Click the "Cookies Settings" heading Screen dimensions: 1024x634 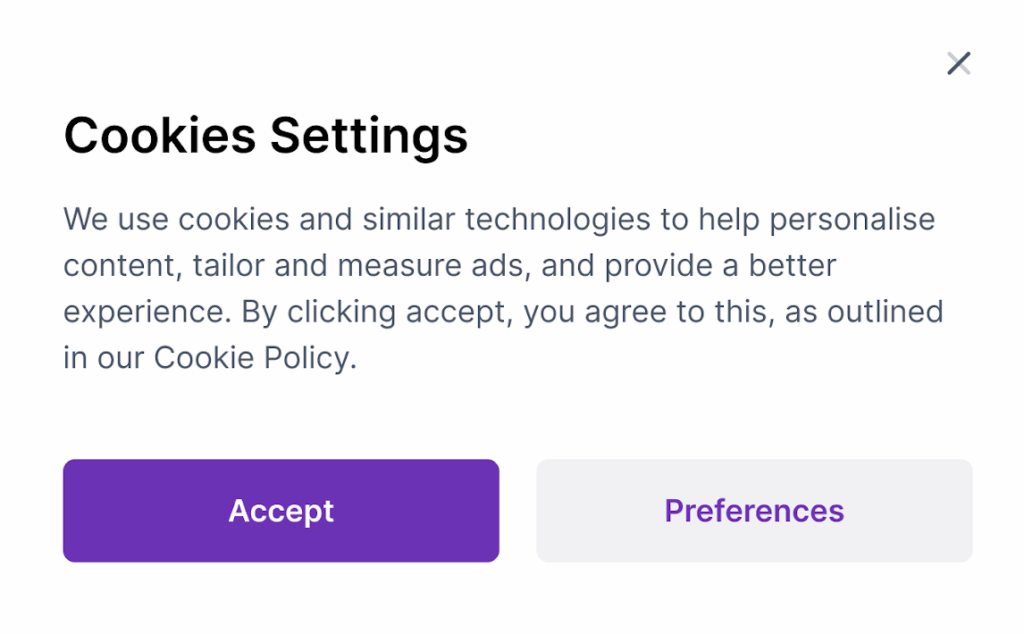click(x=266, y=135)
